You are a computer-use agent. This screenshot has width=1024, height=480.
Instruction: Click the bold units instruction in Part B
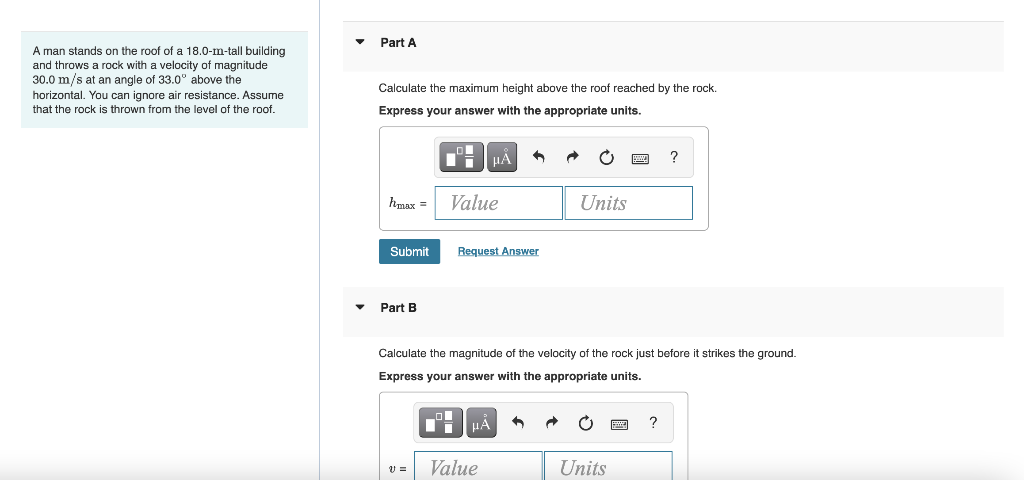(x=510, y=376)
